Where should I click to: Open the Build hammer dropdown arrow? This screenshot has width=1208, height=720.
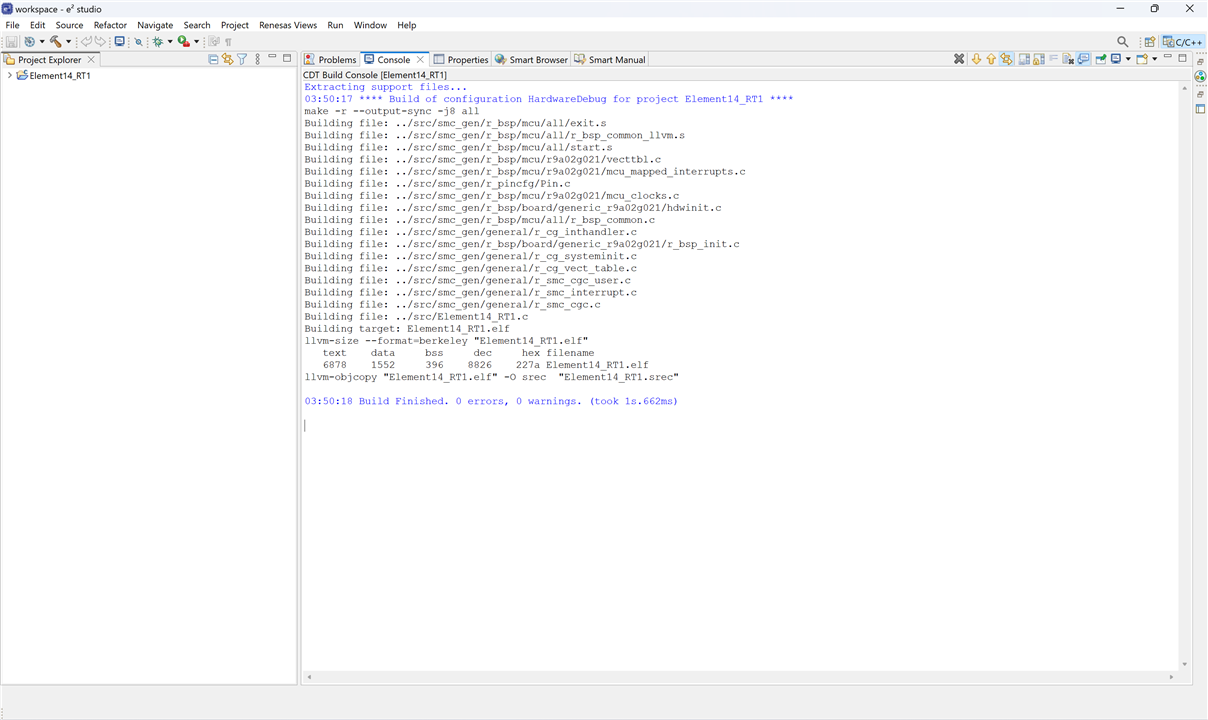tap(68, 42)
